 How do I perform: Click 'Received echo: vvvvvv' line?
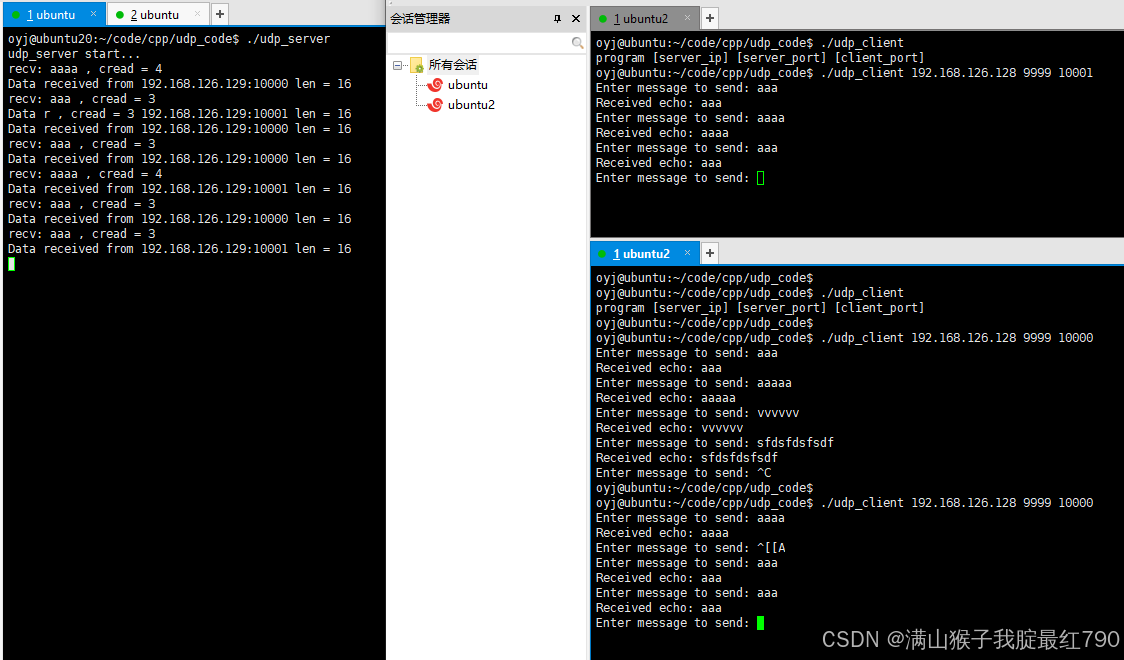[670, 428]
